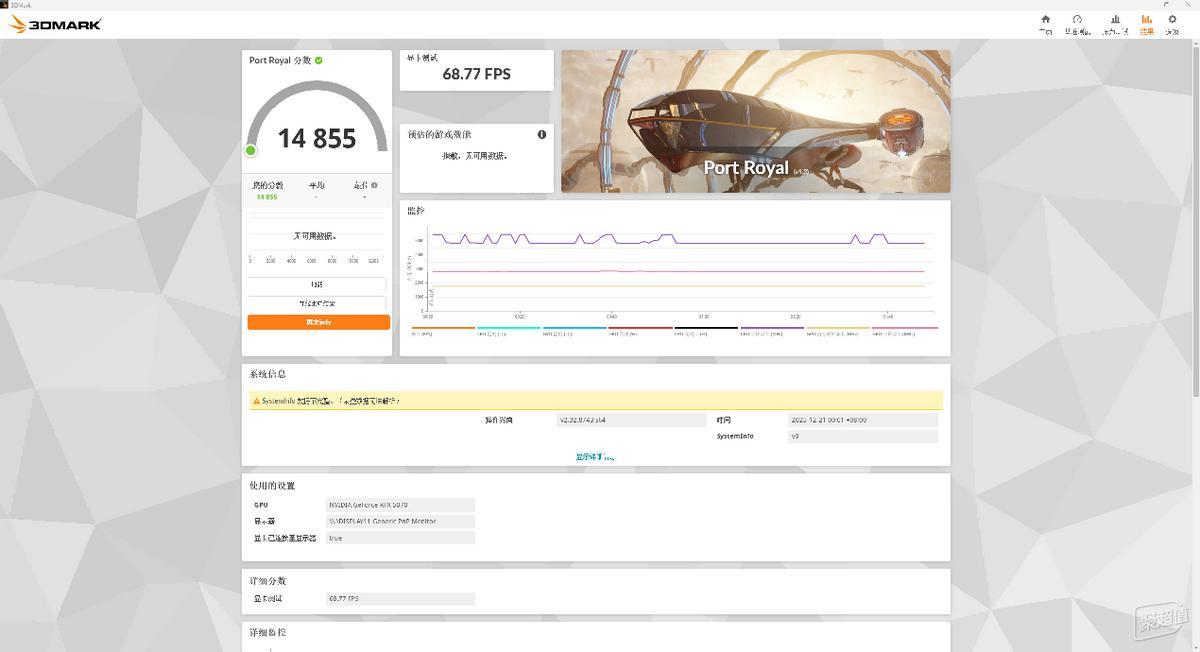Click the red memory color swatch in the chart legend
The width and height of the screenshot is (1200, 652).
(640, 331)
